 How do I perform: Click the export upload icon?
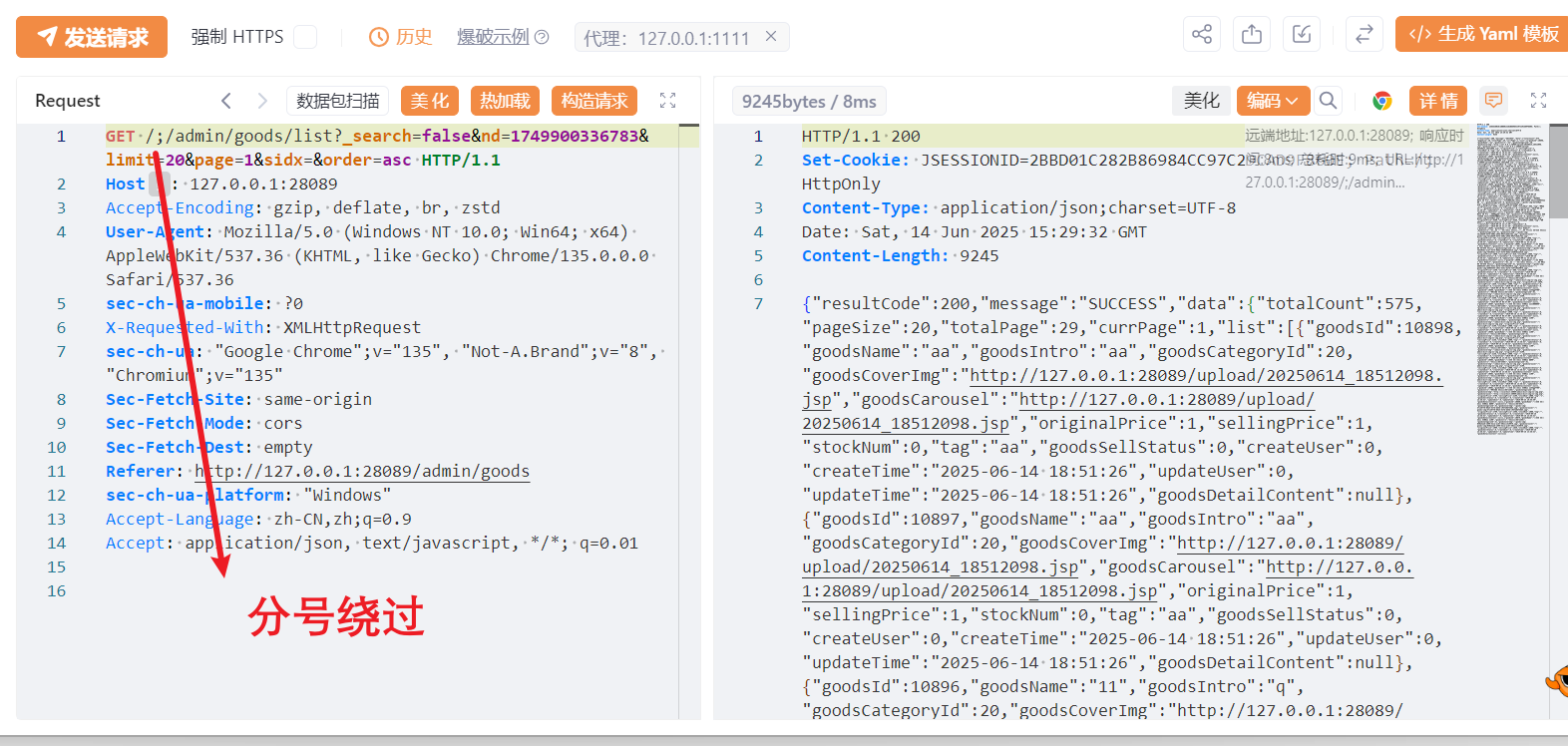pos(1252,35)
